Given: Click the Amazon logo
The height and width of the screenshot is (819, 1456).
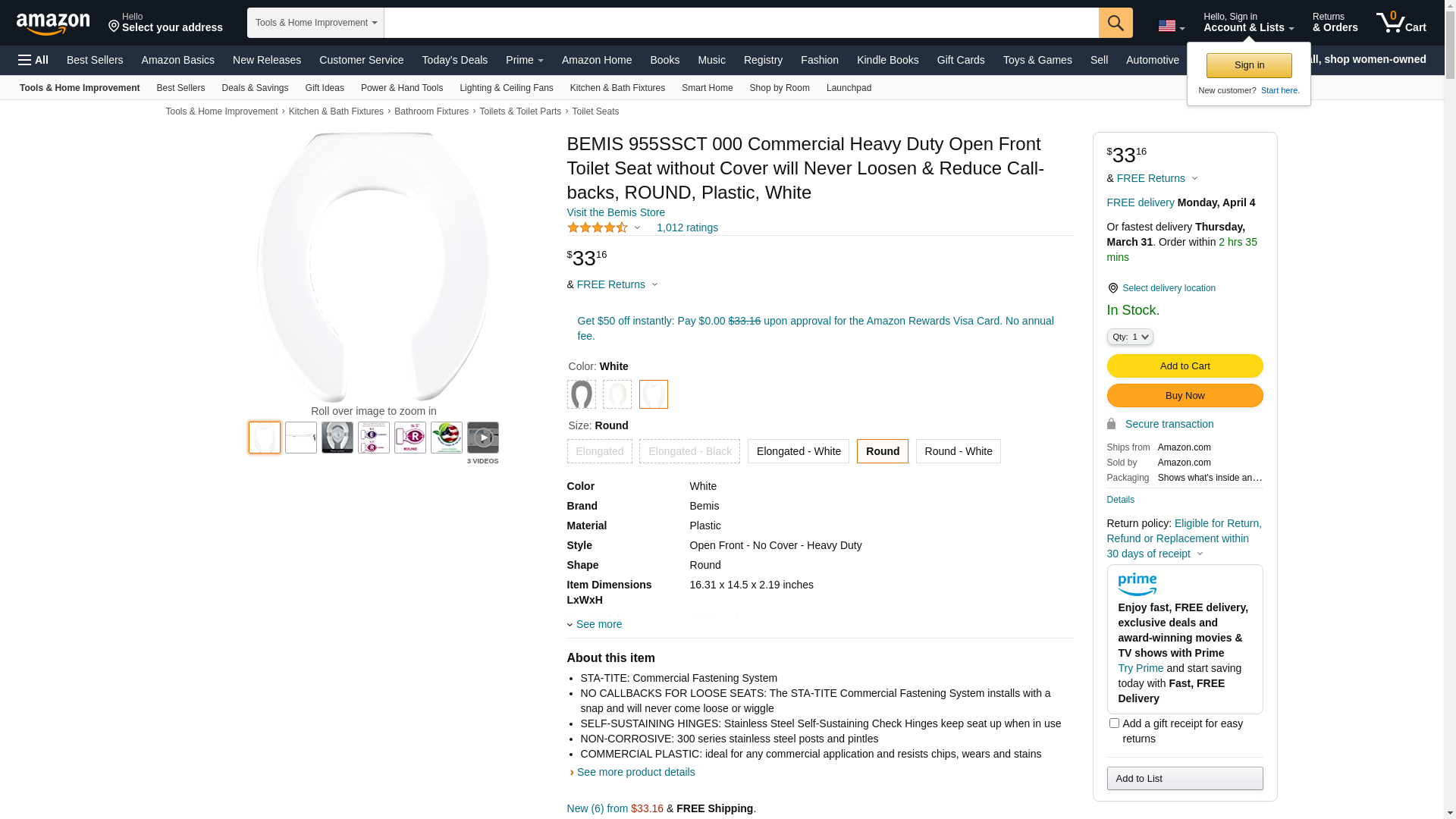Looking at the screenshot, I should click(x=53, y=24).
